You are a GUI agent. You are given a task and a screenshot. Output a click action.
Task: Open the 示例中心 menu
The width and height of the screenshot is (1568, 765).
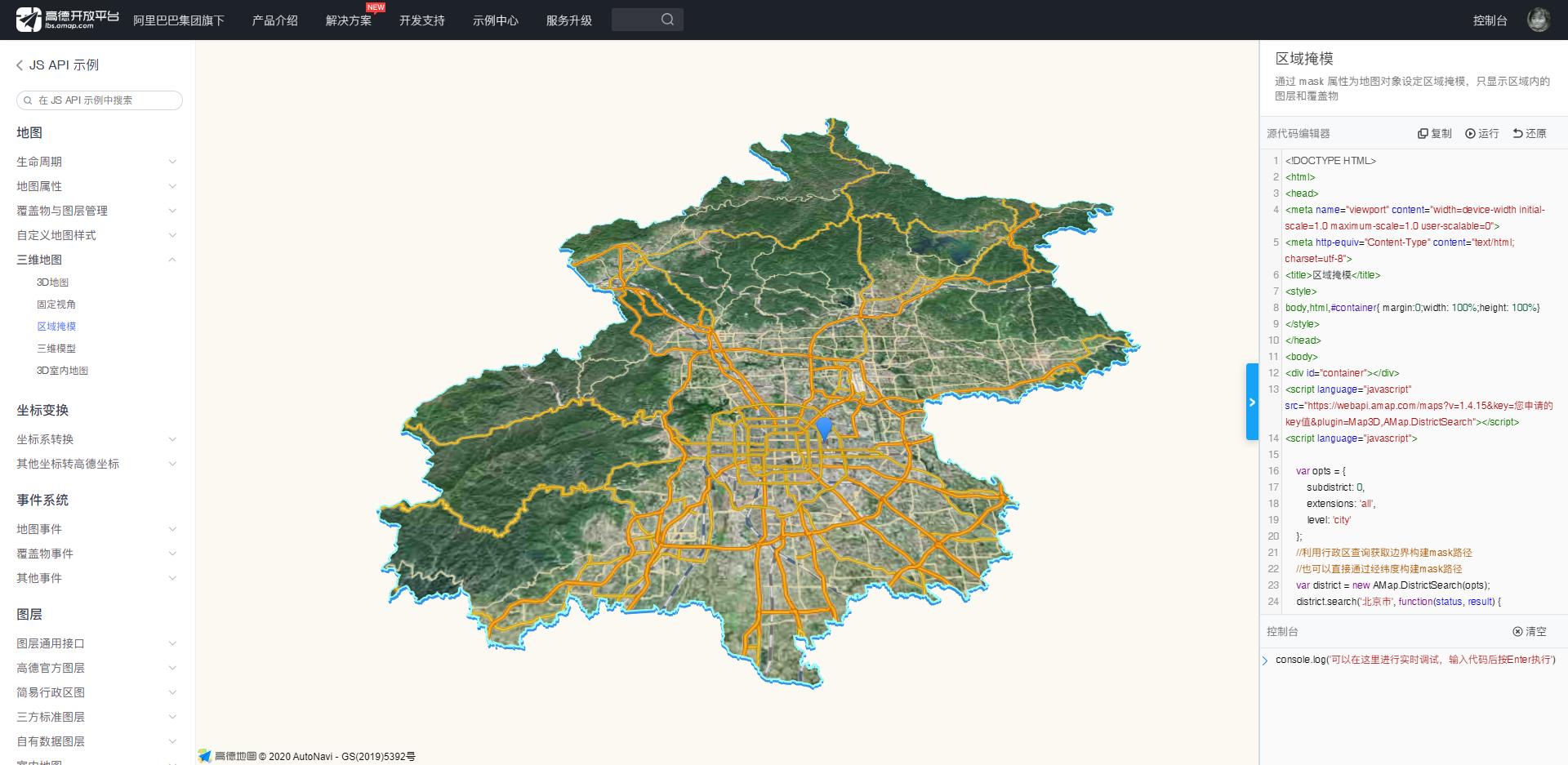pyautogui.click(x=495, y=20)
